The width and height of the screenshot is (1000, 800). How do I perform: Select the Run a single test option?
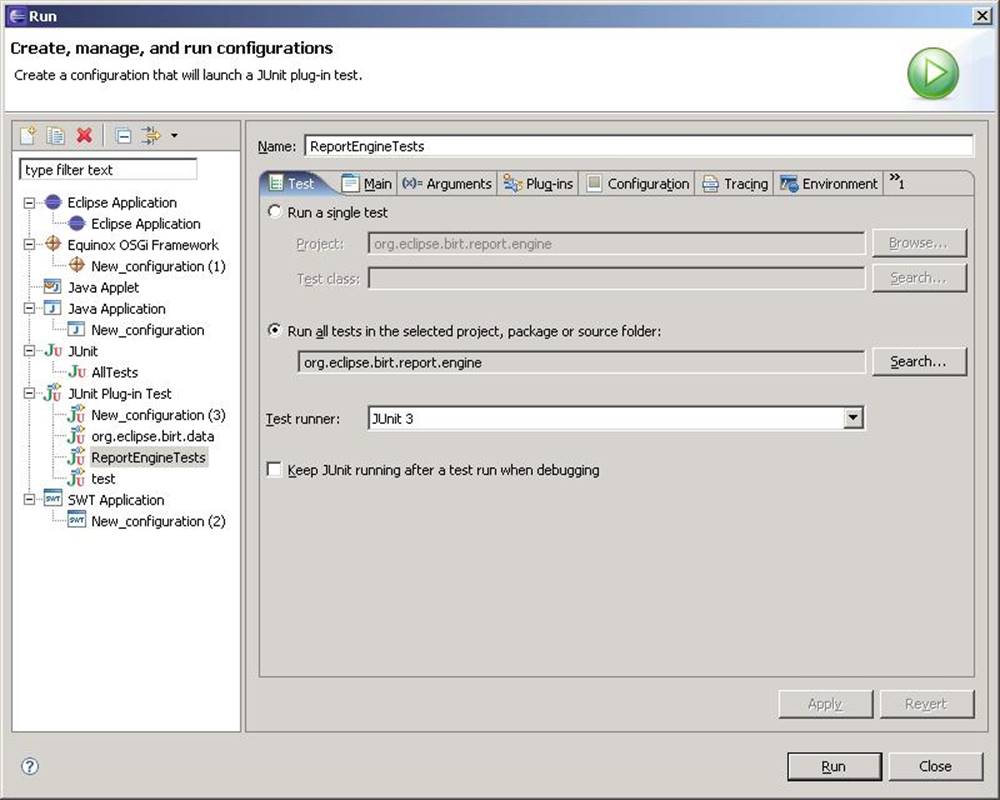pos(275,212)
